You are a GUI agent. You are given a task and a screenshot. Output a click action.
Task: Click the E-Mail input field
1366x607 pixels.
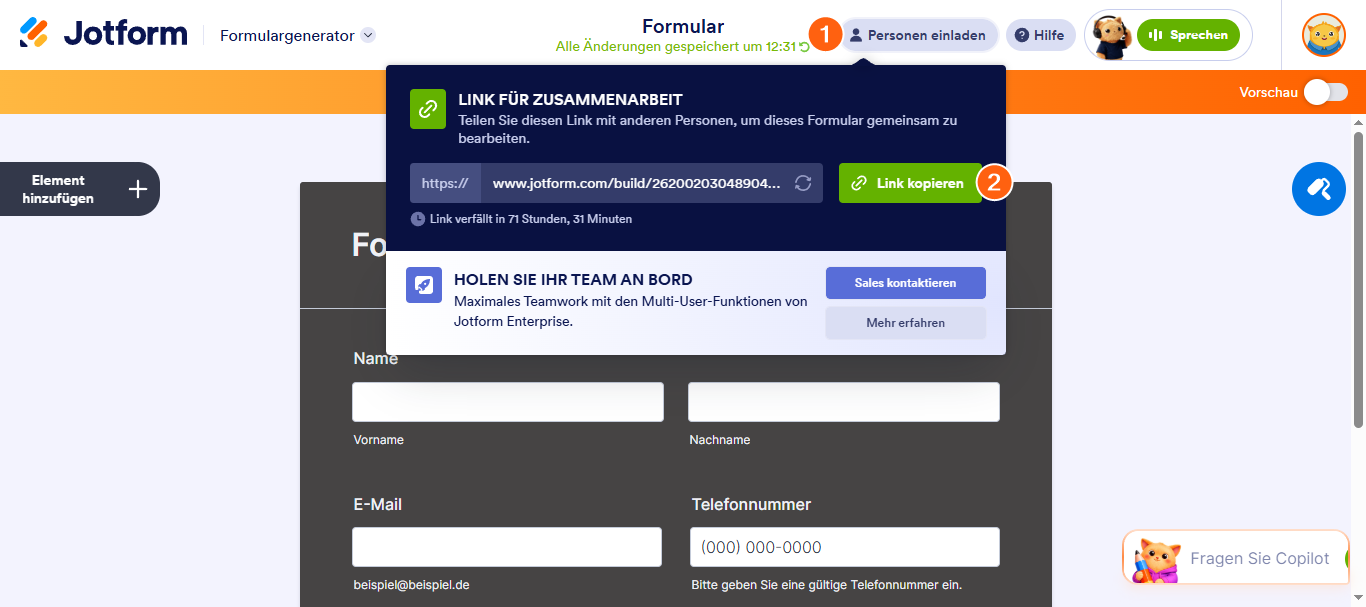[x=507, y=547]
